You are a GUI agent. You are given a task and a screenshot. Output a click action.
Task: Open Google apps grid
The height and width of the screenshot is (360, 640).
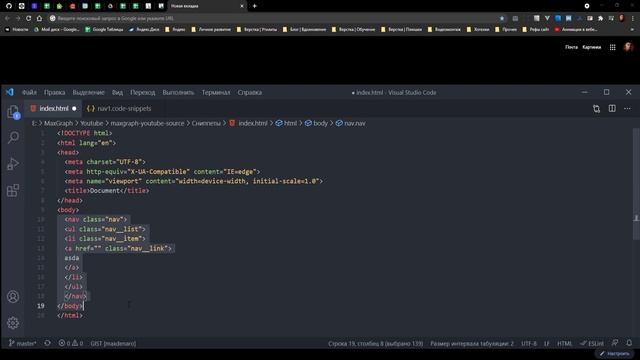(x=613, y=47)
